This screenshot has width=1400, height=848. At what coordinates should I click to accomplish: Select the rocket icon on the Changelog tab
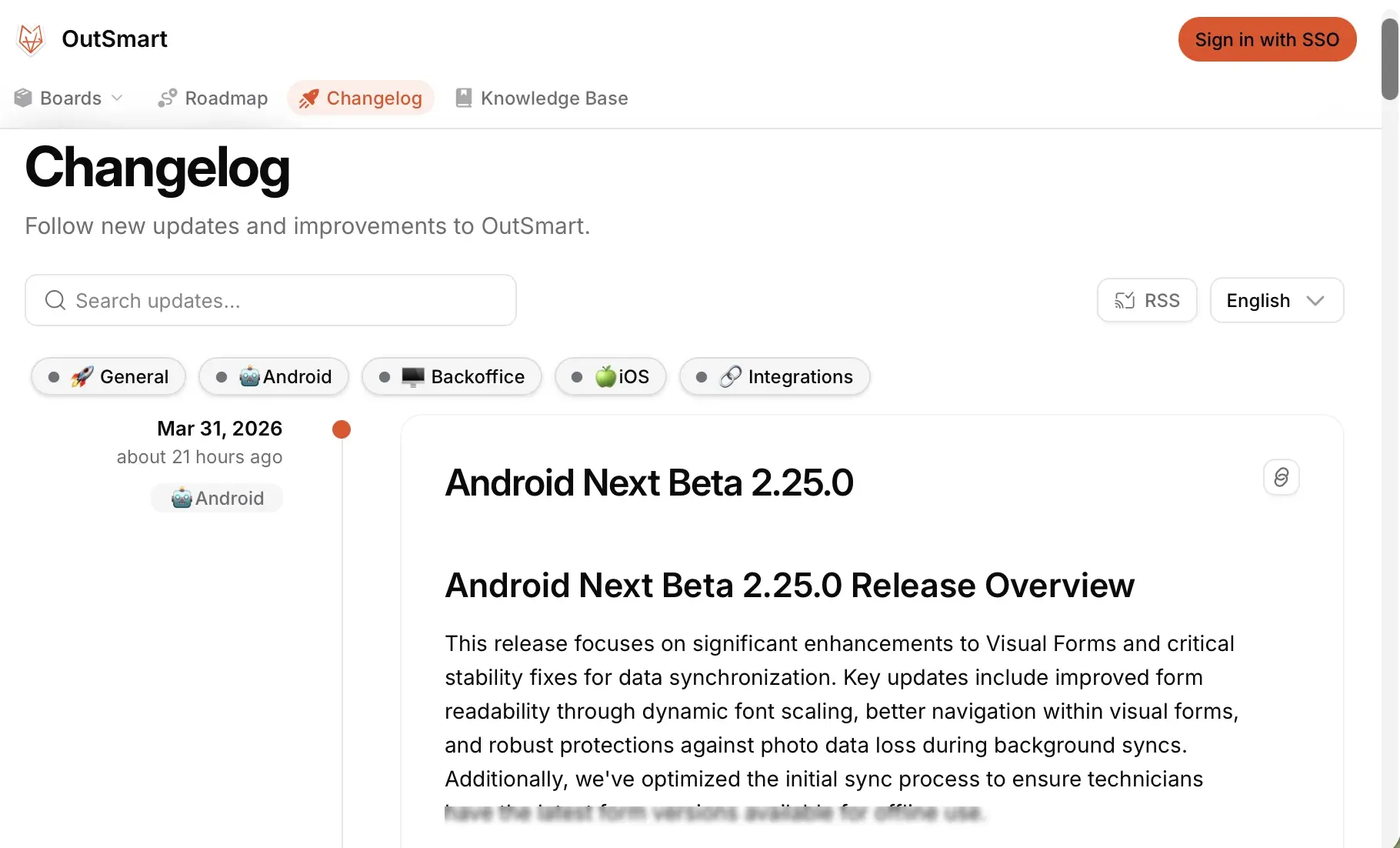pos(309,98)
